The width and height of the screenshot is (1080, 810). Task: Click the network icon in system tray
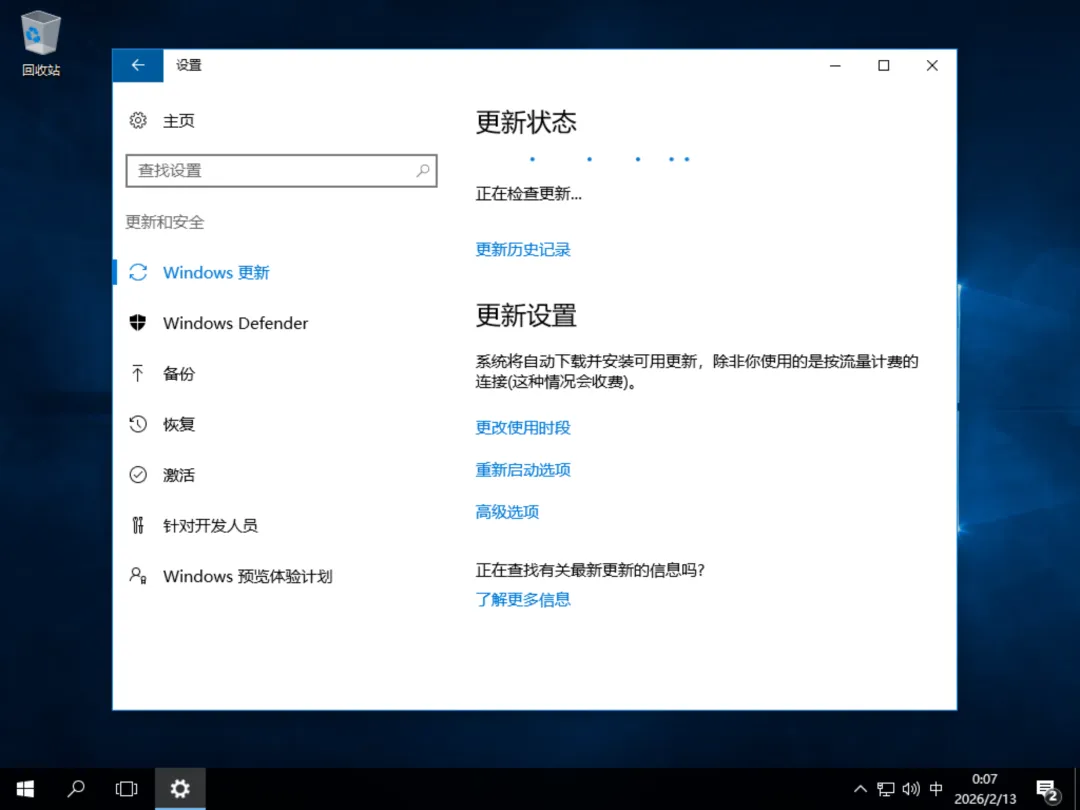click(886, 789)
